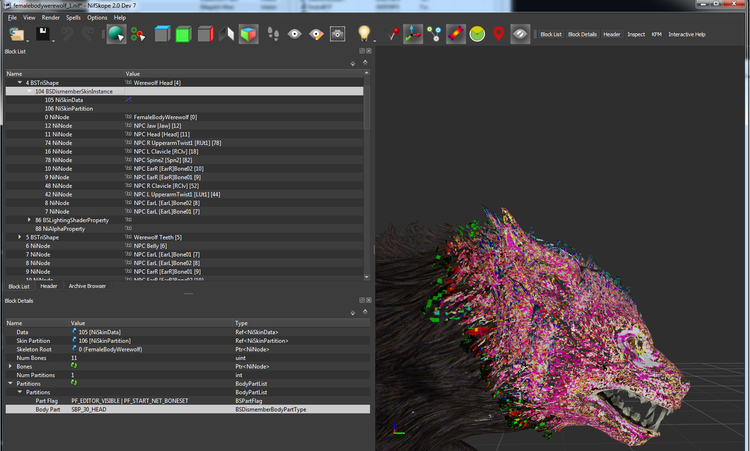
Task: Toggle the red-blue gradient toolbar icon
Action: [x=456, y=34]
